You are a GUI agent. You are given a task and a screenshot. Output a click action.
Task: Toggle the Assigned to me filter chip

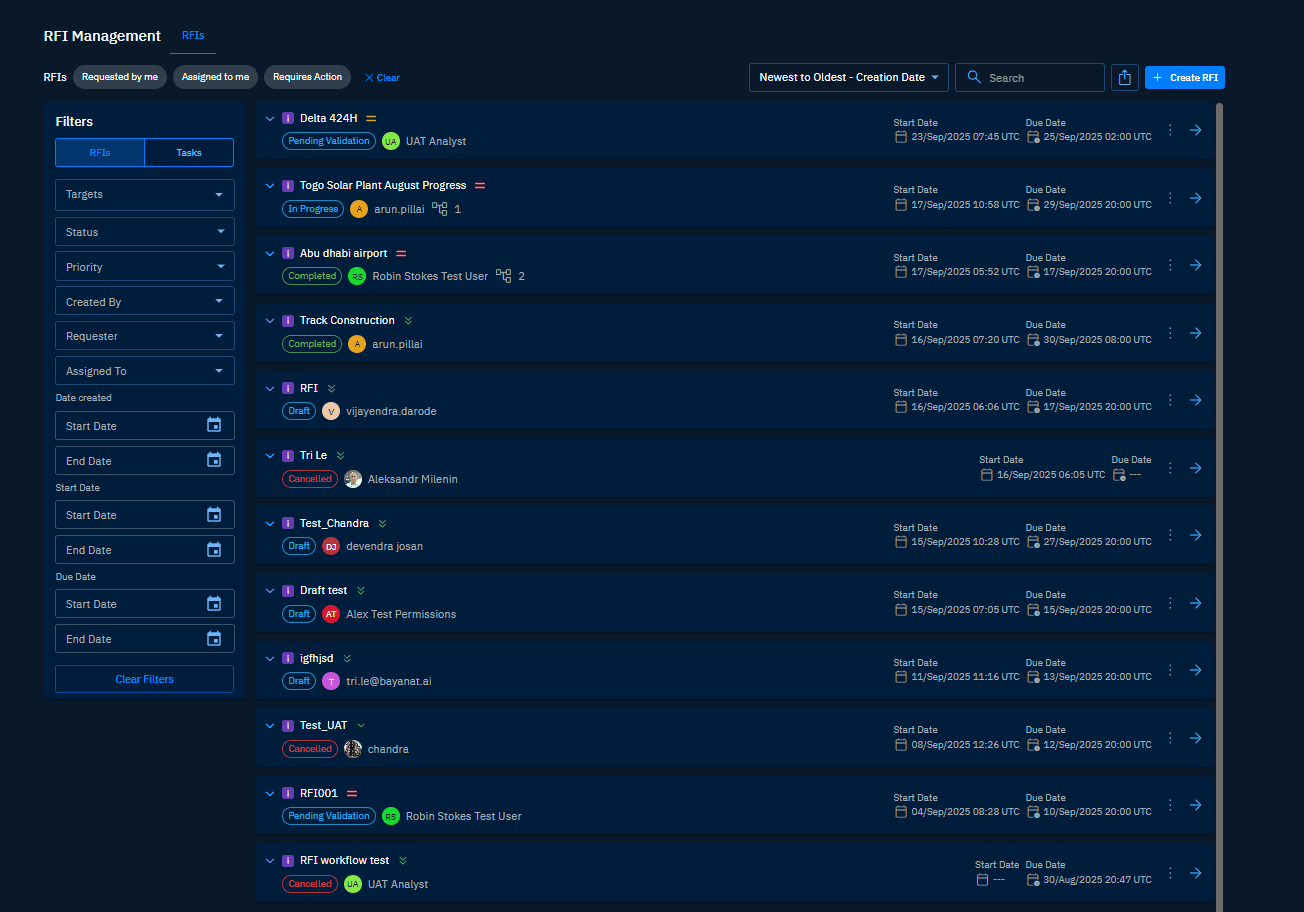[x=215, y=77]
